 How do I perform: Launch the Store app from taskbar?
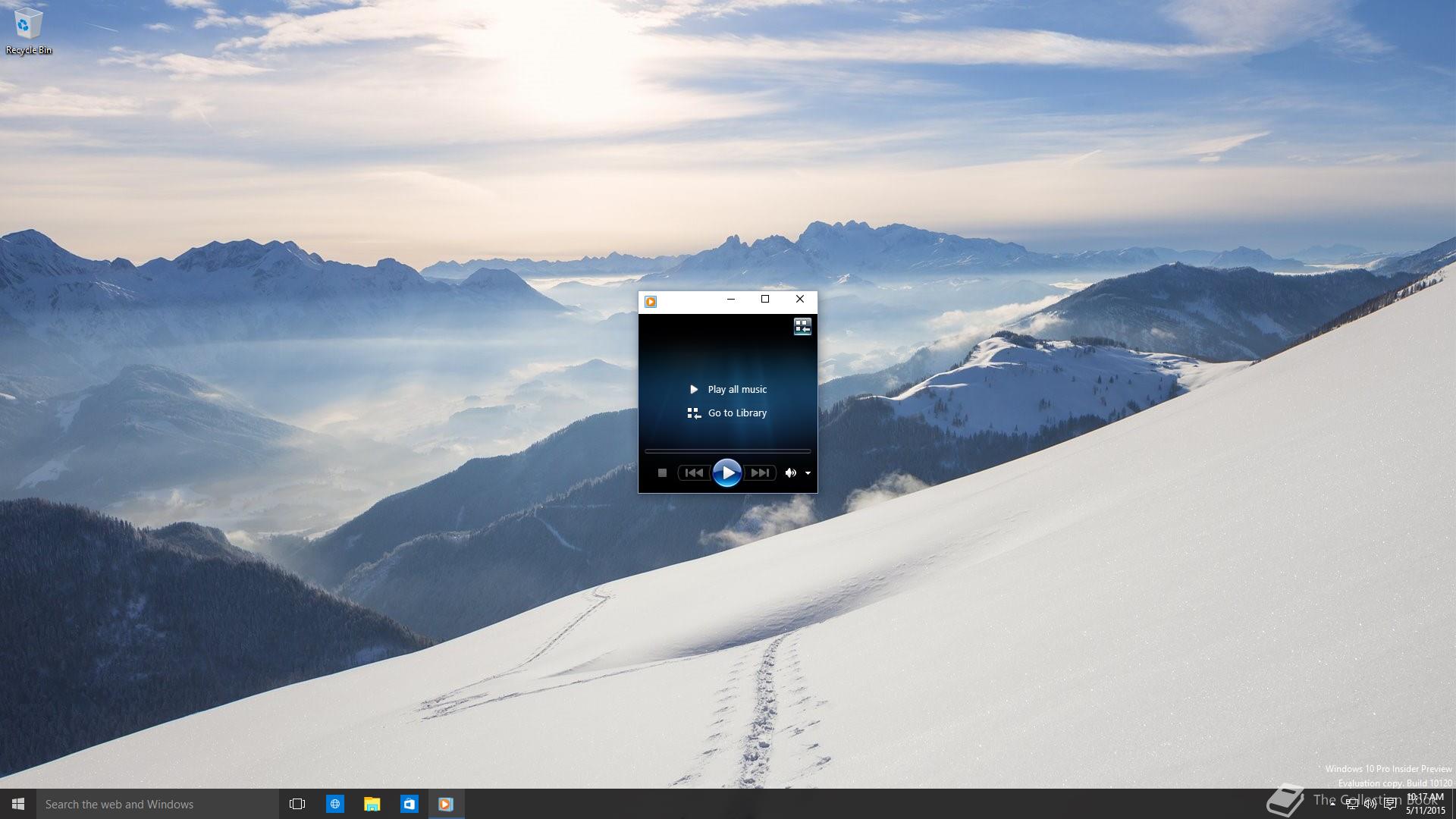coord(409,804)
